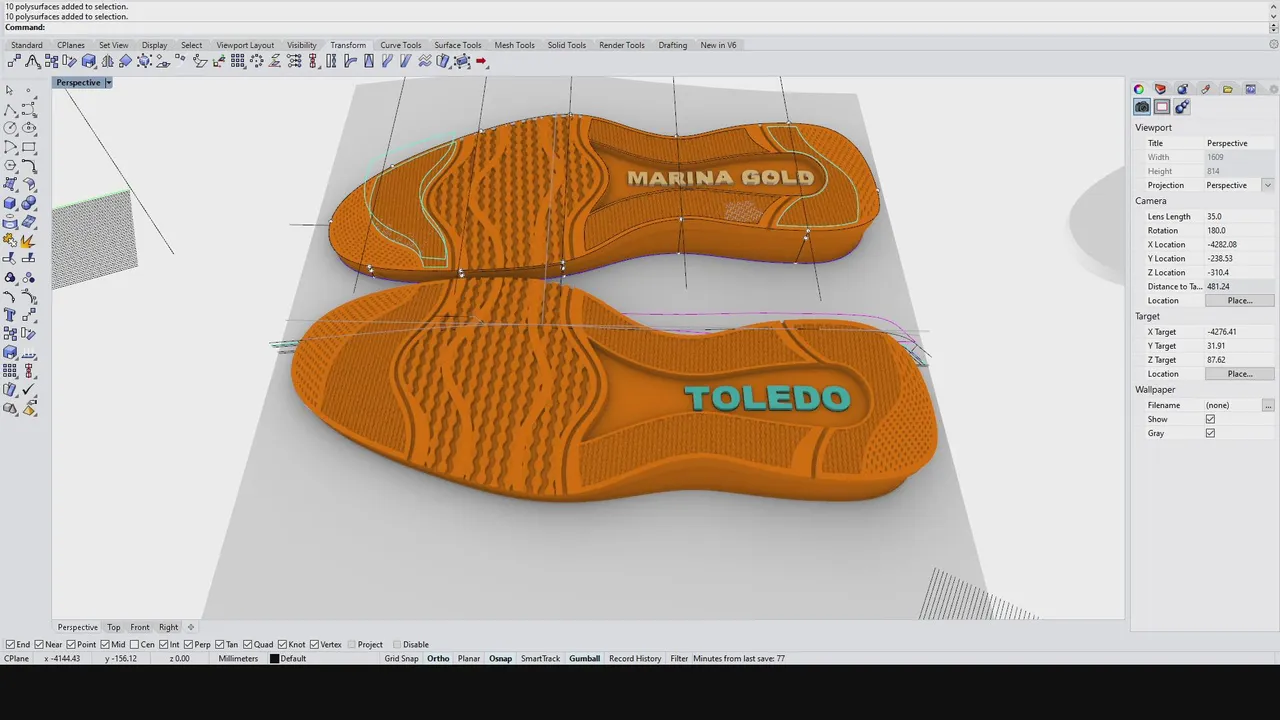1280x720 pixels.
Task: Select the Flow along curve wavy icon
Action: pyautogui.click(x=424, y=62)
